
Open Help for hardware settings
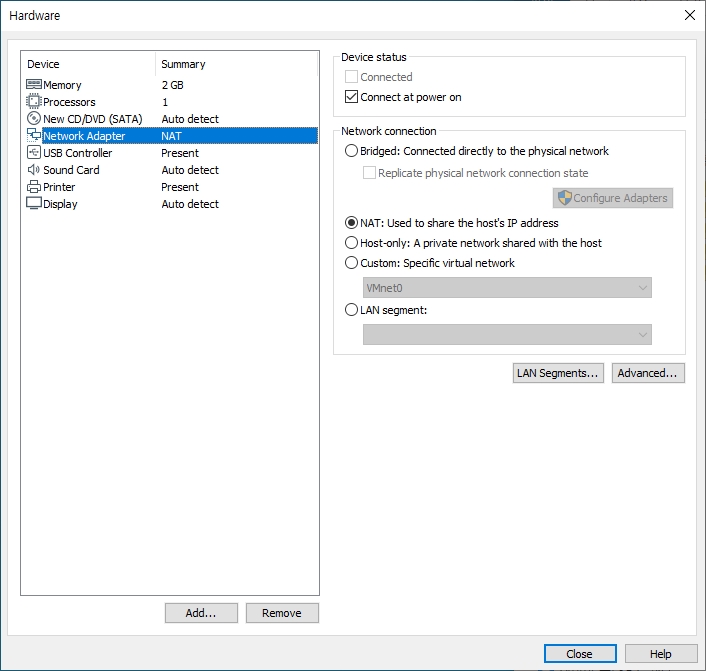[x=661, y=653]
